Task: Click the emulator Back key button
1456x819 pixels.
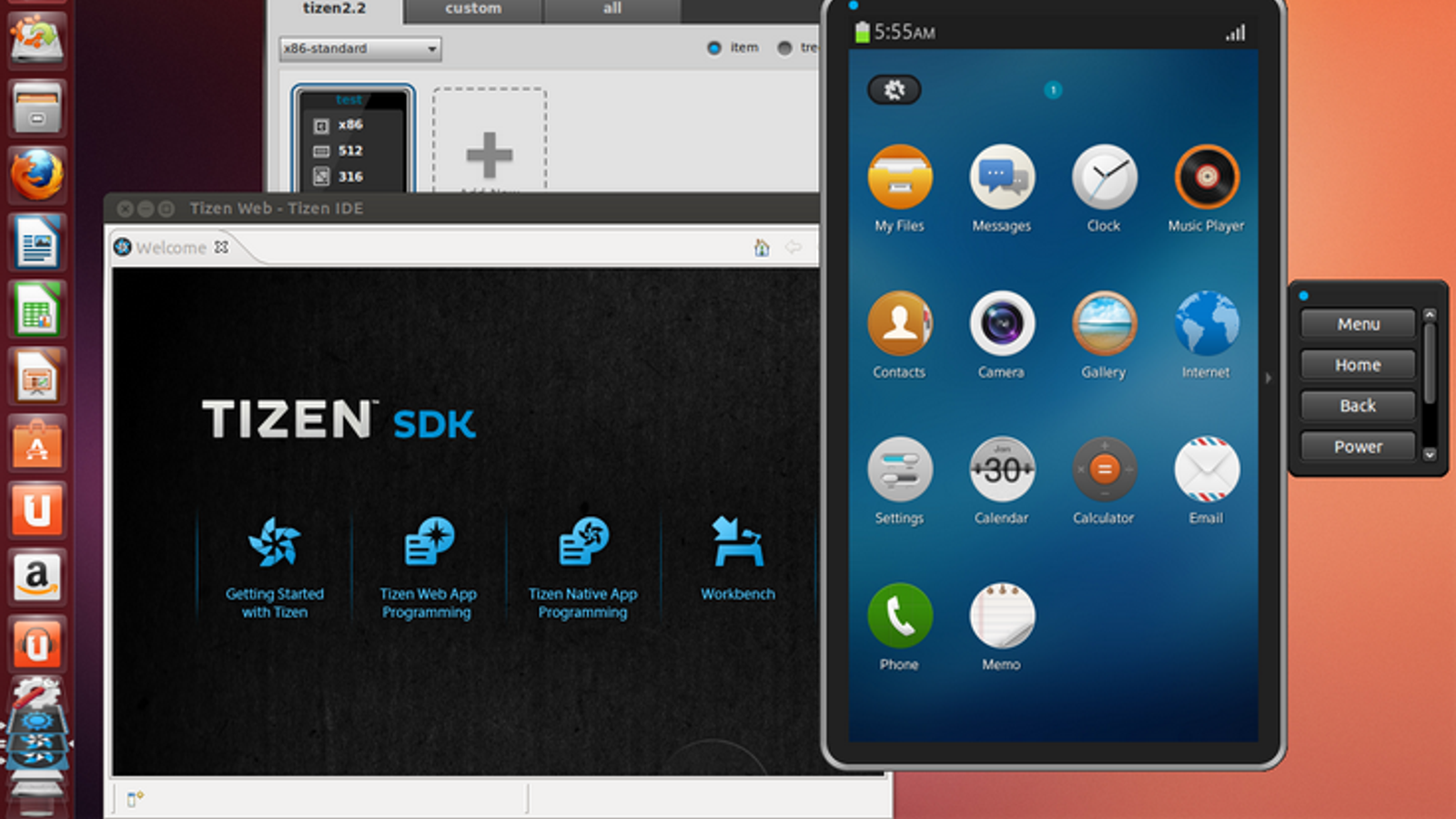Action: coord(1358,406)
